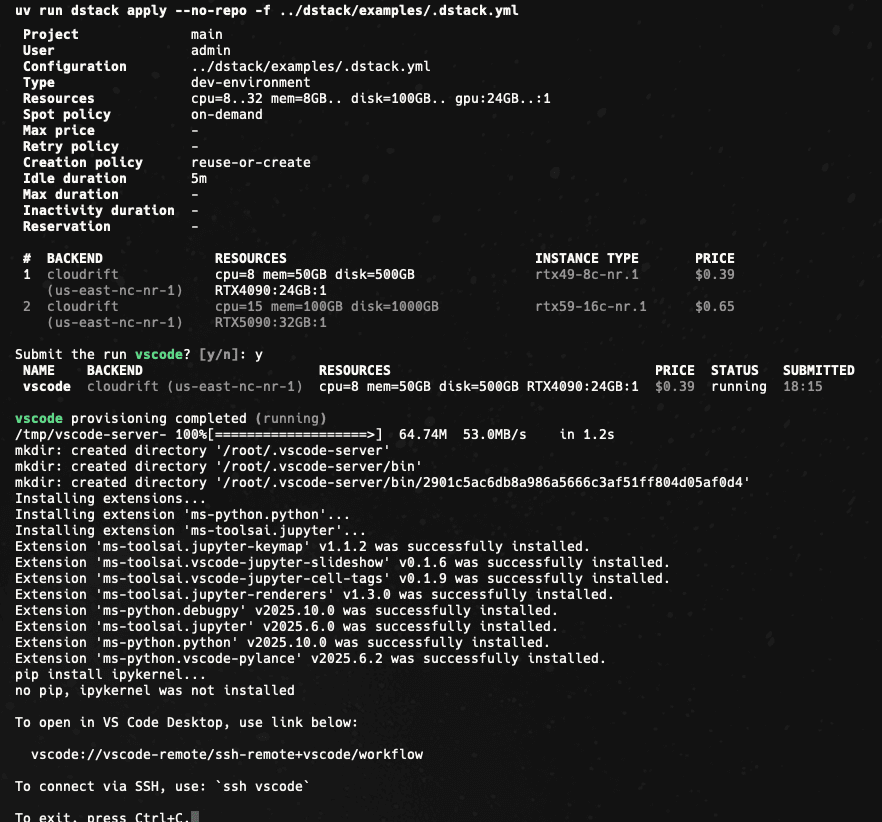This screenshot has height=822, width=882.
Task: Click the 'pip install ipykernel...' line
Action: click(x=111, y=675)
